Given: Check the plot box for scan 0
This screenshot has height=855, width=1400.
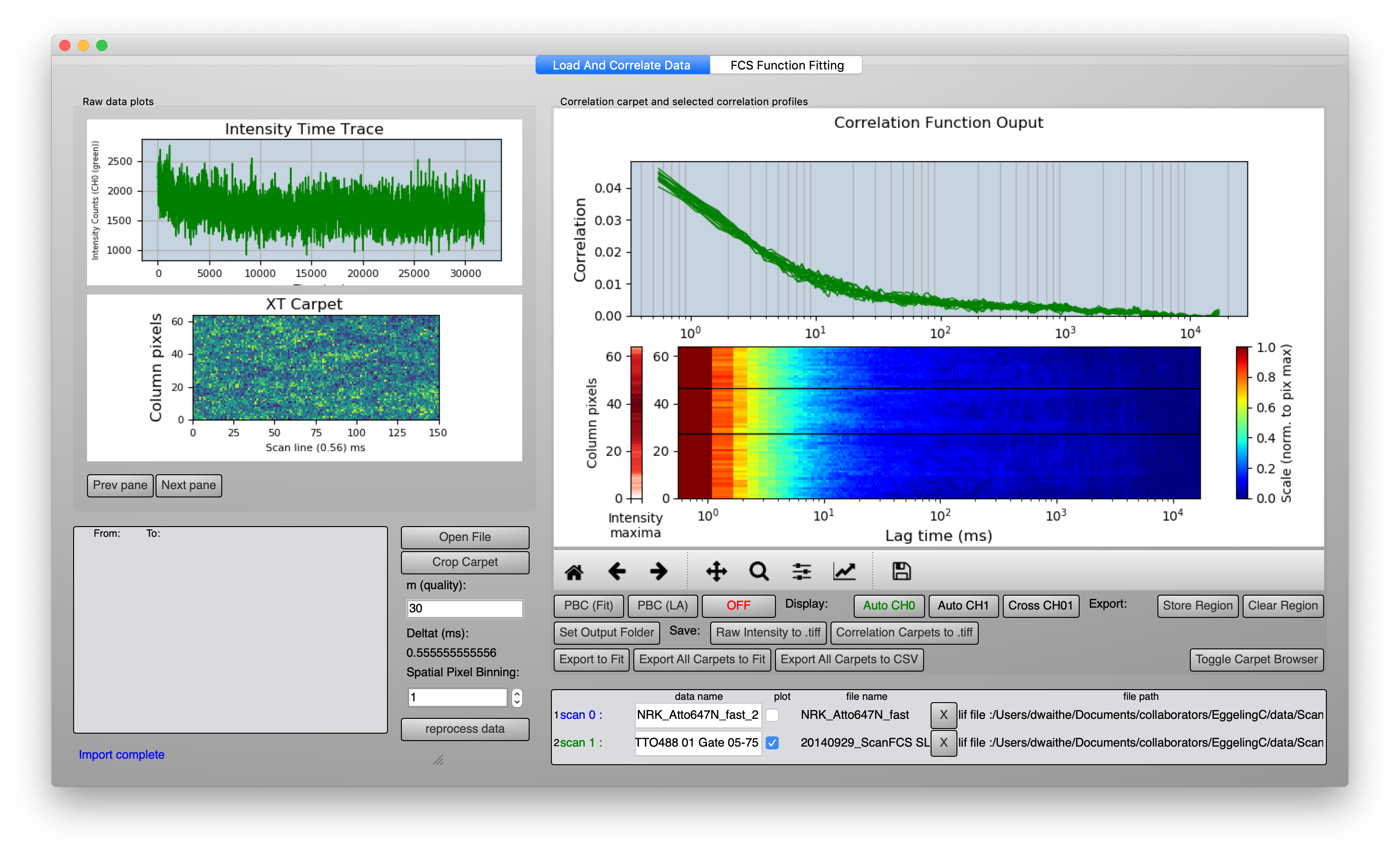Looking at the screenshot, I should coord(772,715).
